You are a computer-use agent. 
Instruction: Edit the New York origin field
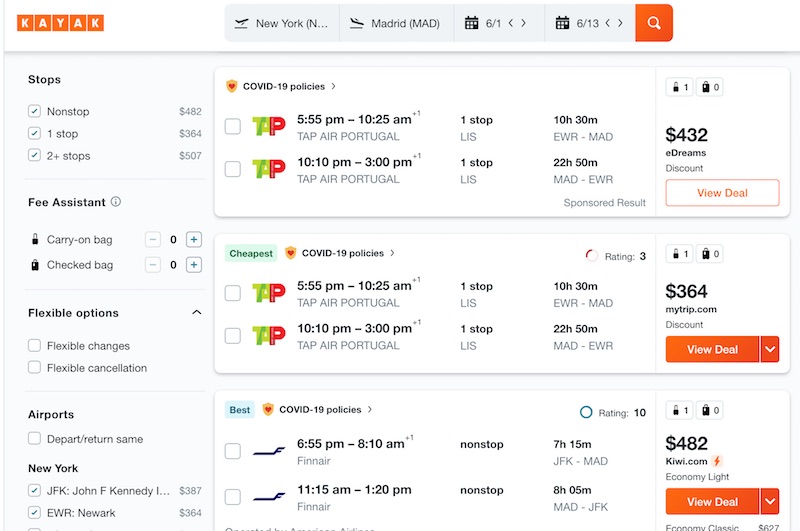pyautogui.click(x=283, y=23)
